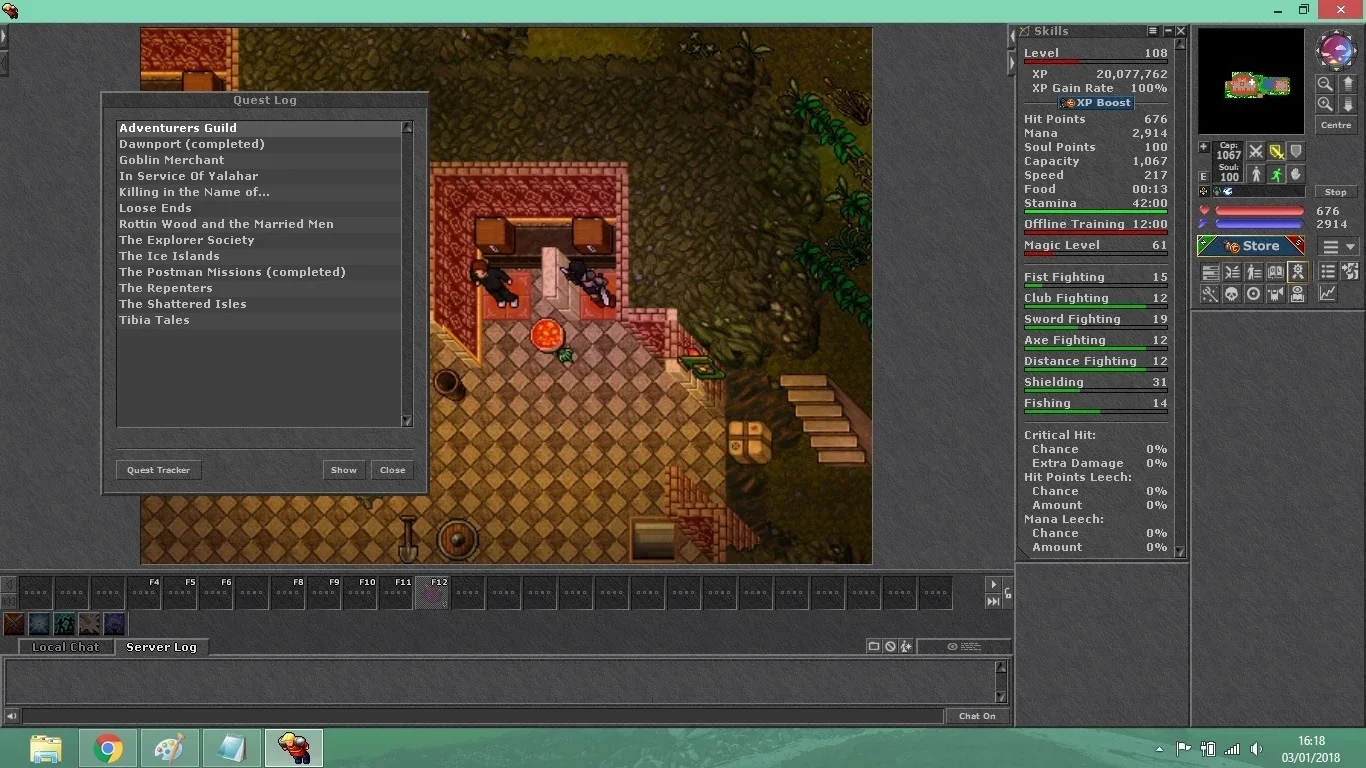Click Quest Log scrollbar down arrow
1366x768 pixels.
[x=407, y=421]
